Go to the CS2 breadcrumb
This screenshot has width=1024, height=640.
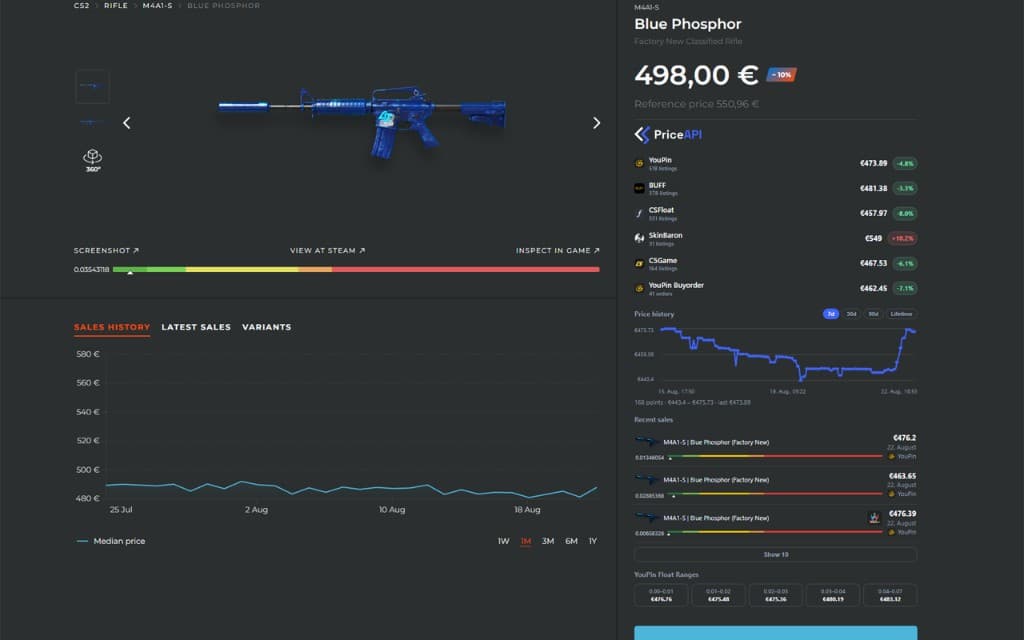coord(82,5)
